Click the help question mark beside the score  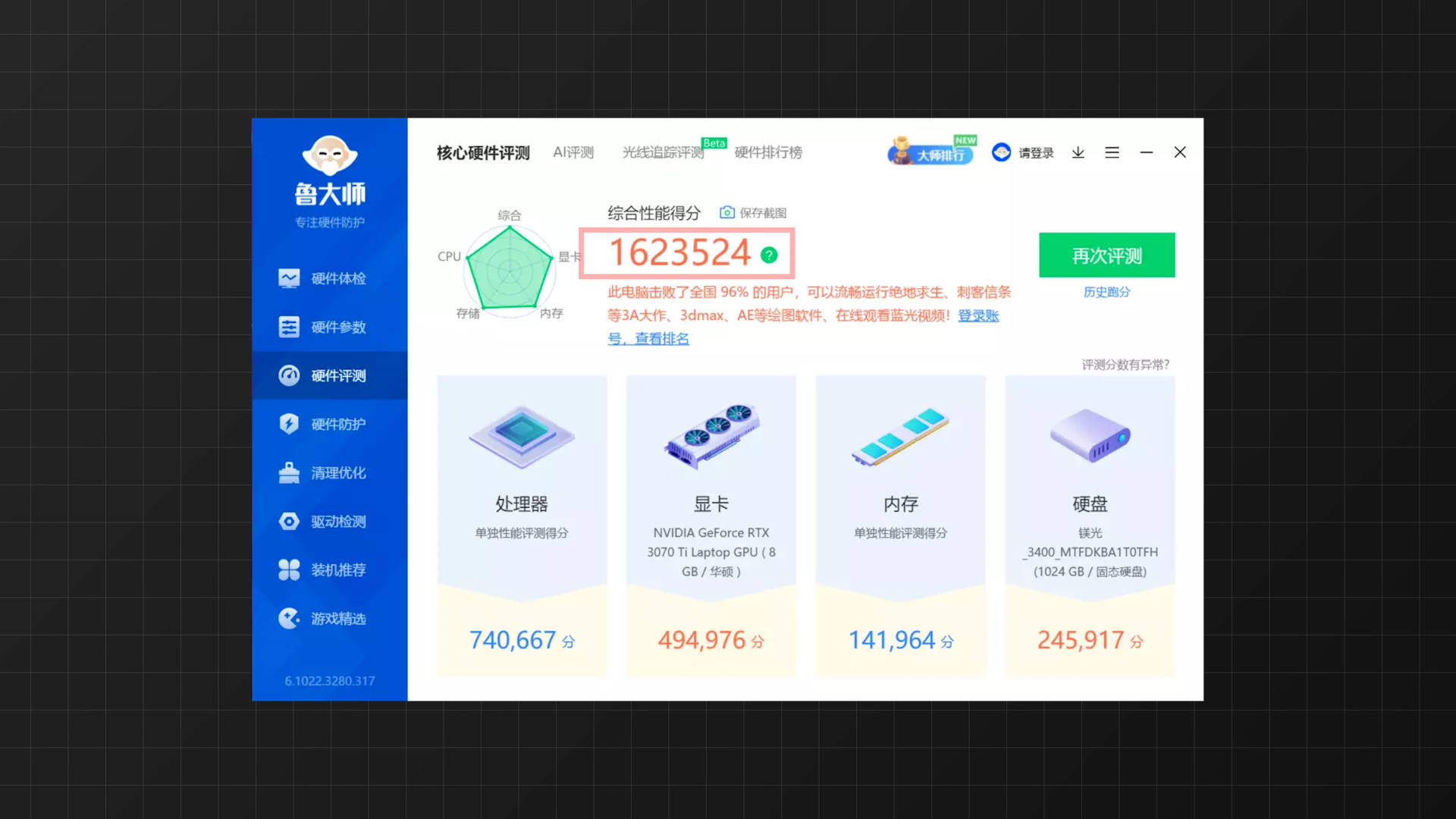click(x=770, y=256)
